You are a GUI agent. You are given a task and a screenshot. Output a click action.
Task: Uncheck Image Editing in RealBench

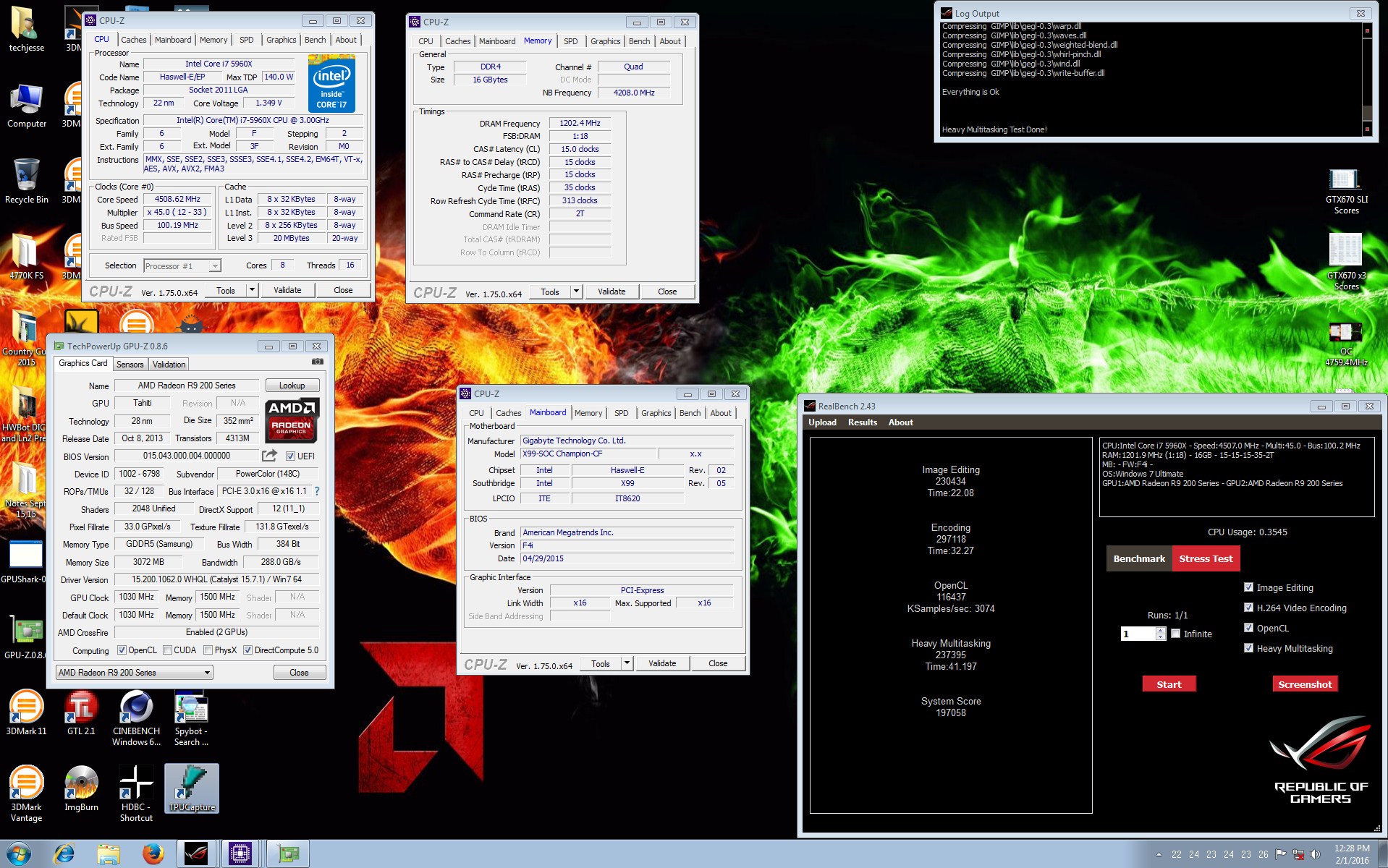(1248, 587)
